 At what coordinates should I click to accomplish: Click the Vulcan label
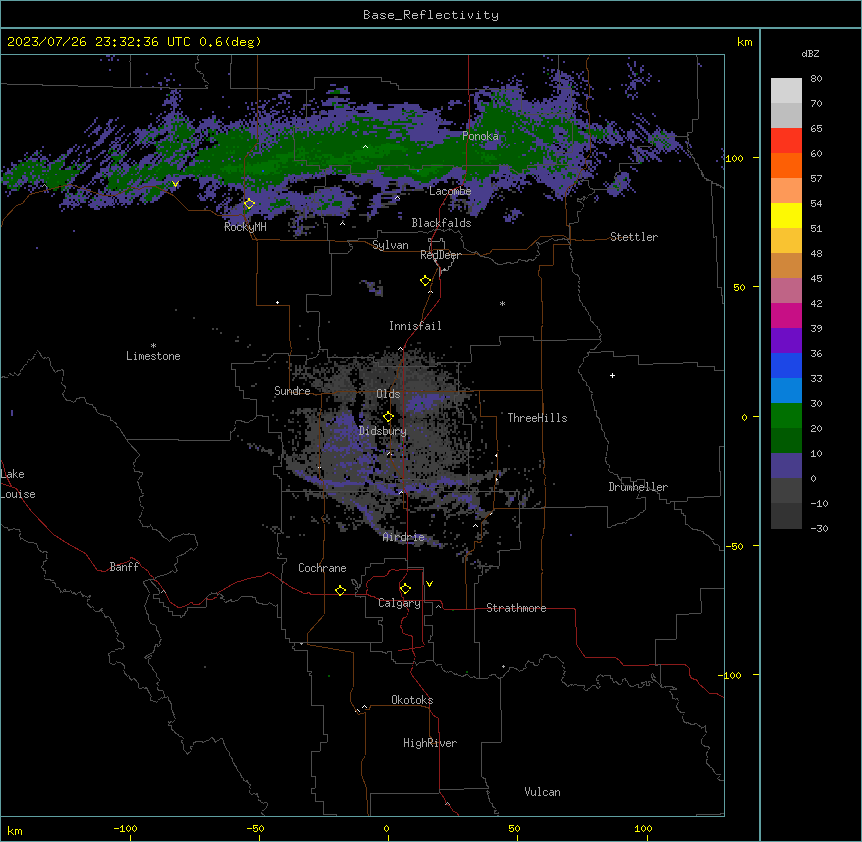point(542,792)
